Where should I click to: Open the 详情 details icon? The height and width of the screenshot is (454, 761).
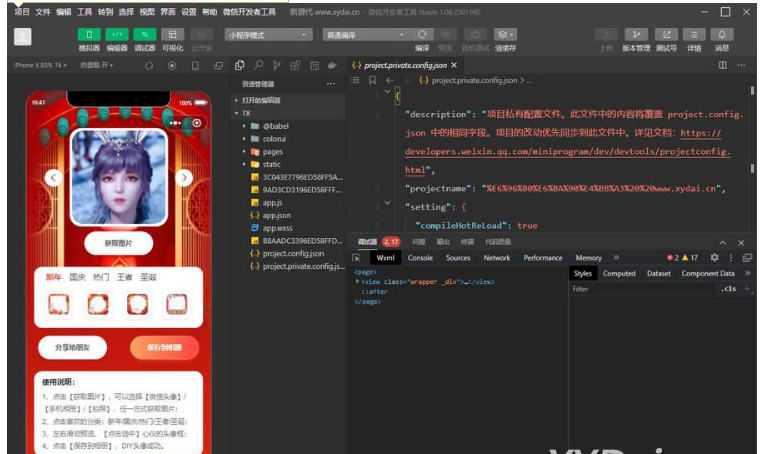[x=693, y=35]
